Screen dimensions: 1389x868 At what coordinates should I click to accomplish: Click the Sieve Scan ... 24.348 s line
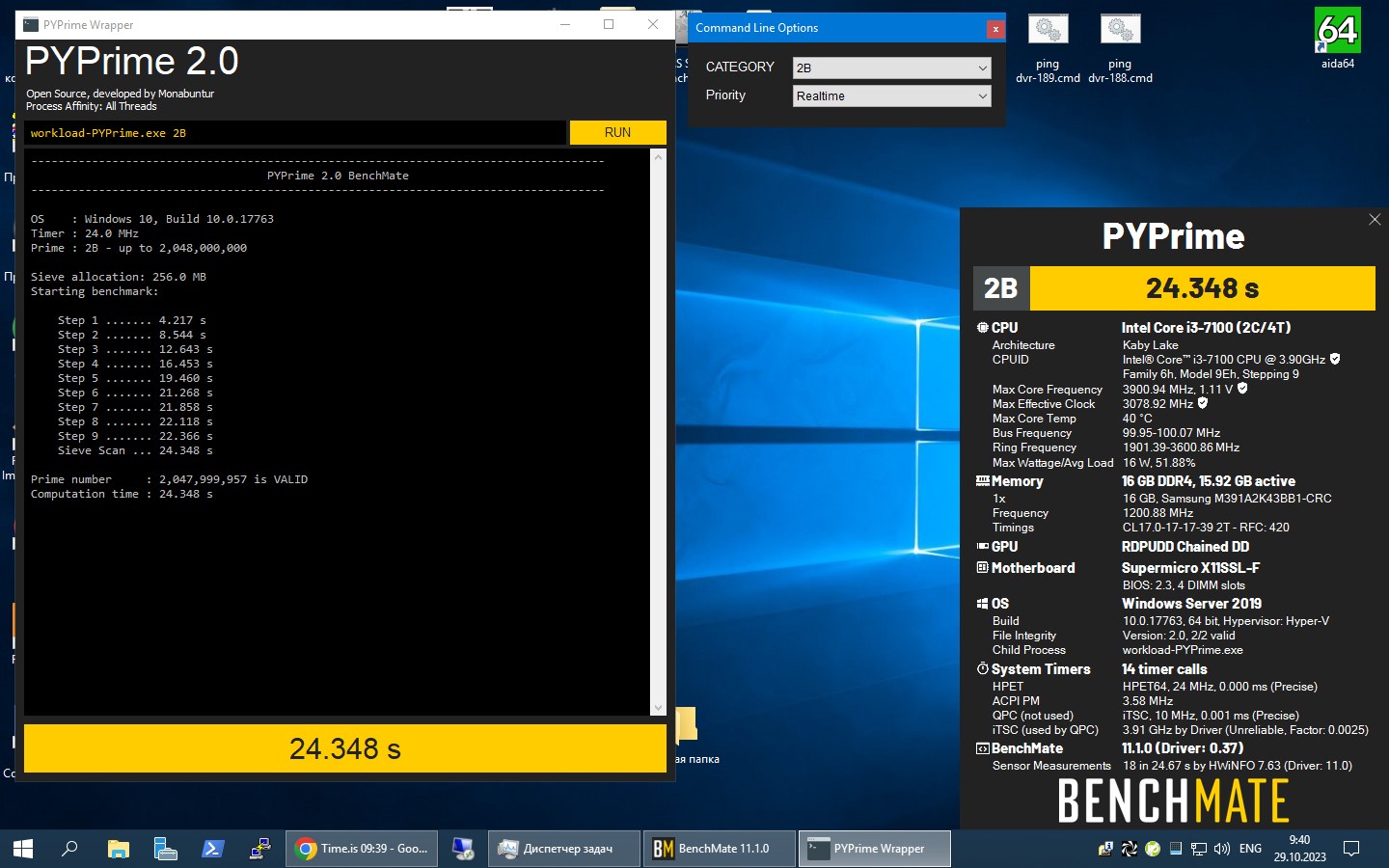pyautogui.click(x=135, y=450)
